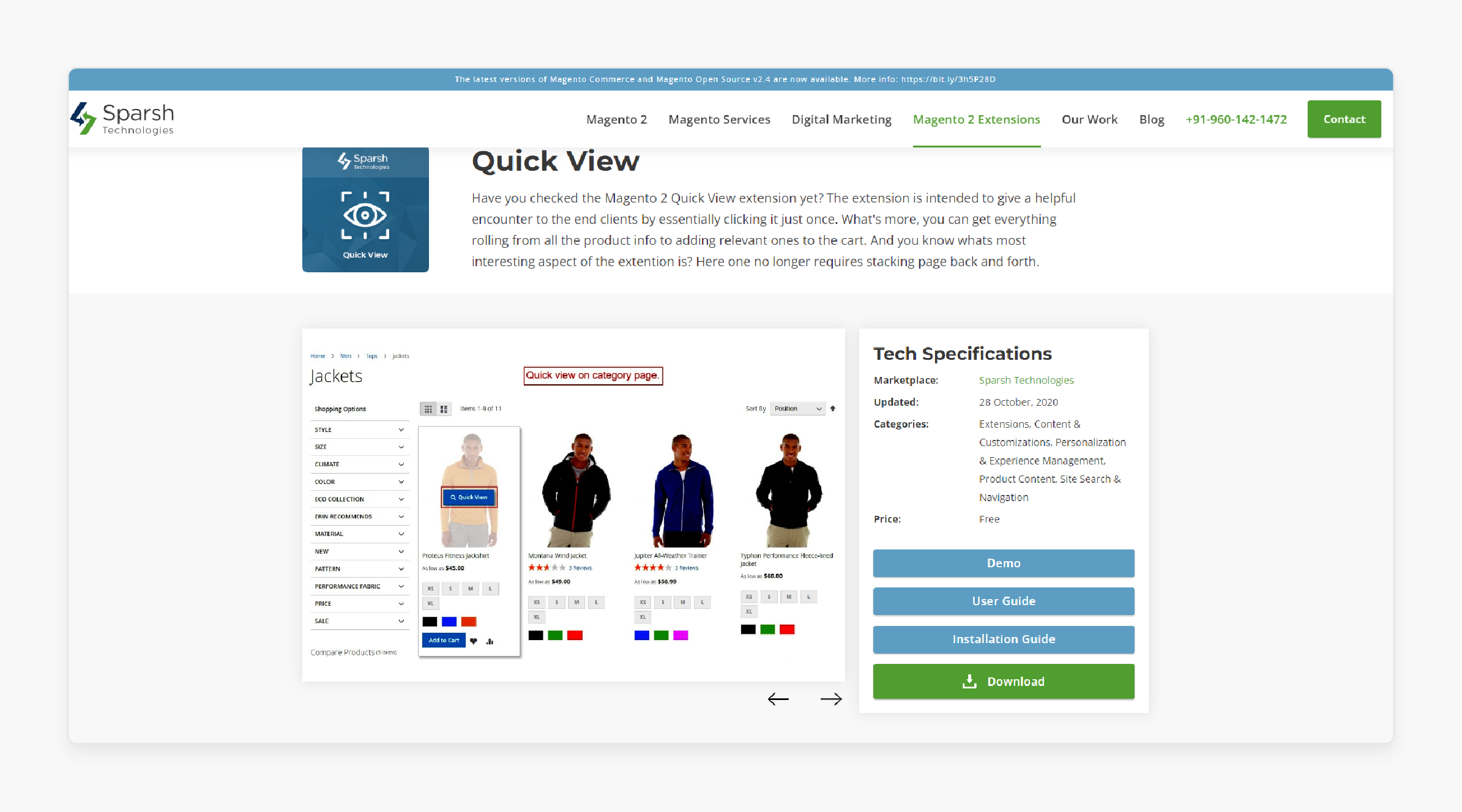1462x812 pixels.
Task: Switch to grid view icon in Jackets toolbar
Action: (x=428, y=409)
